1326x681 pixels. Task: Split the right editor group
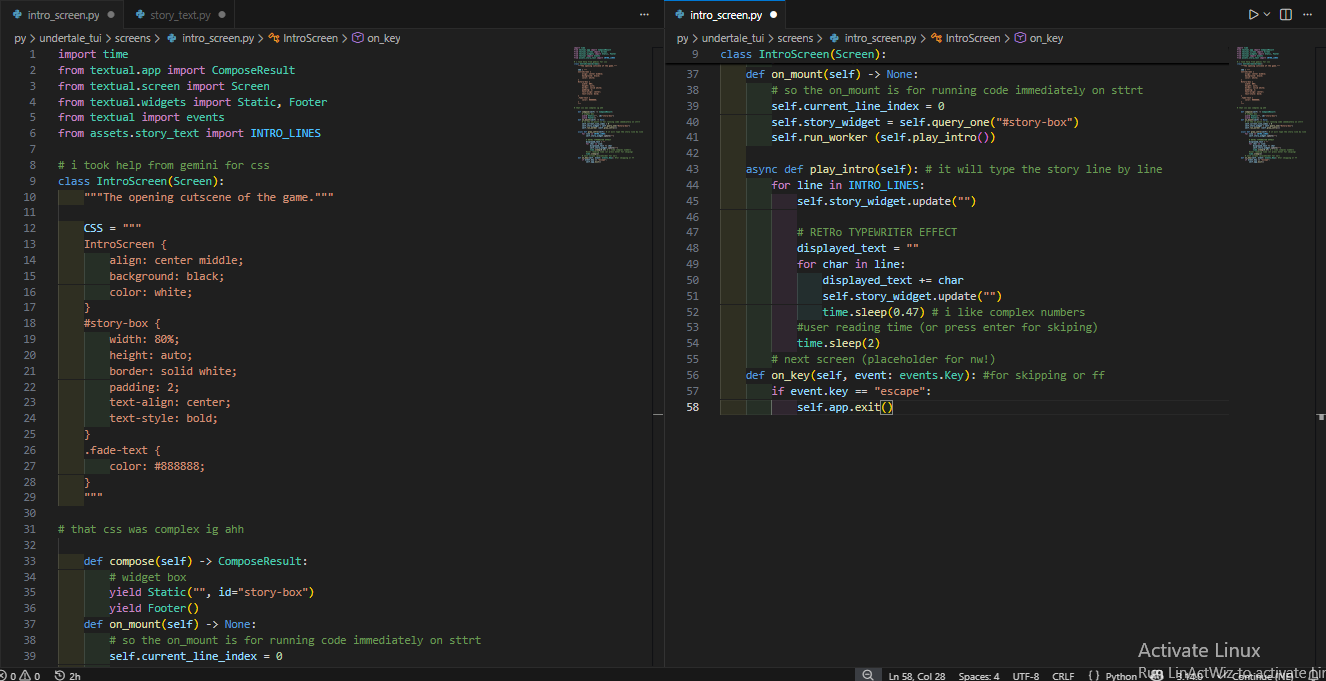(x=1286, y=15)
